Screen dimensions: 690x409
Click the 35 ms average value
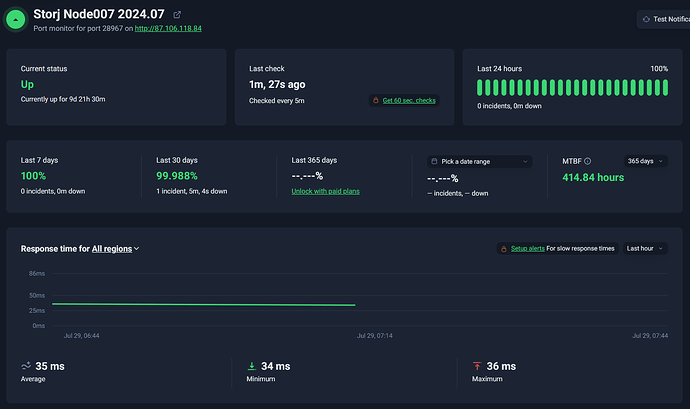[x=50, y=366]
